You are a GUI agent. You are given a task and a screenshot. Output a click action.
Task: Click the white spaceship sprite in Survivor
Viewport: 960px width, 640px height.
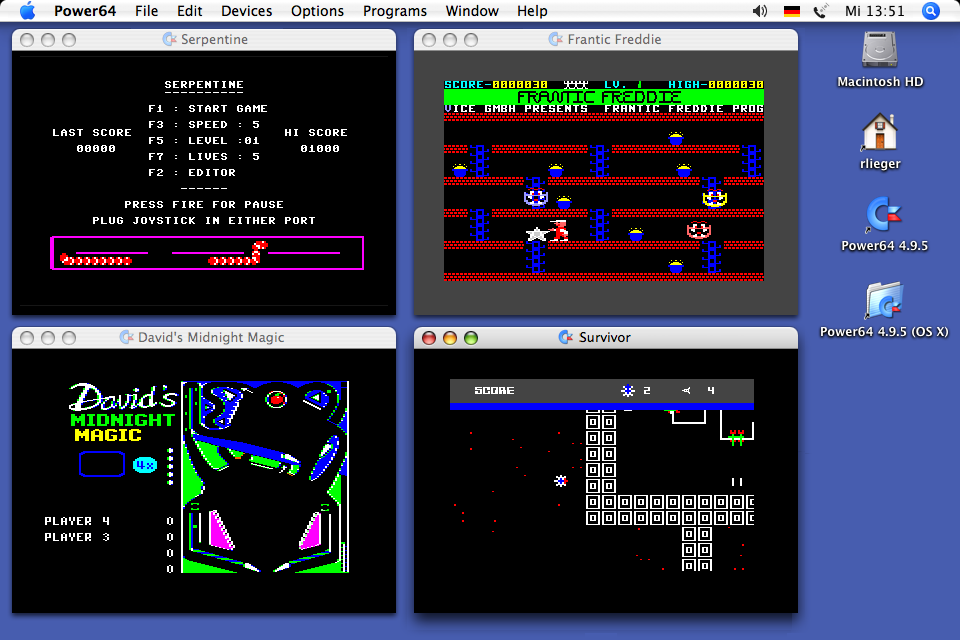click(560, 481)
